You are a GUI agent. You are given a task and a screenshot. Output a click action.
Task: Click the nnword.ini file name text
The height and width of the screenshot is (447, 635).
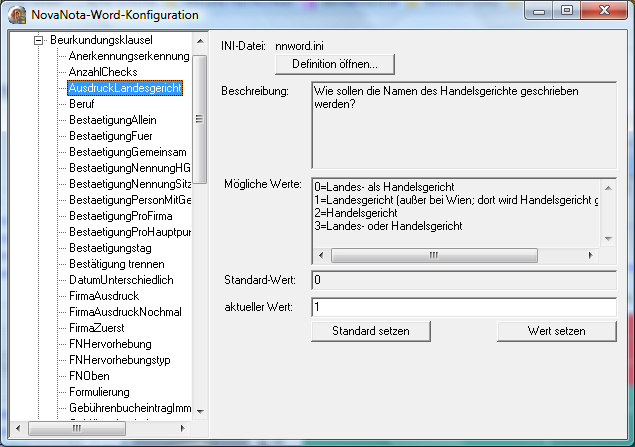(299, 46)
